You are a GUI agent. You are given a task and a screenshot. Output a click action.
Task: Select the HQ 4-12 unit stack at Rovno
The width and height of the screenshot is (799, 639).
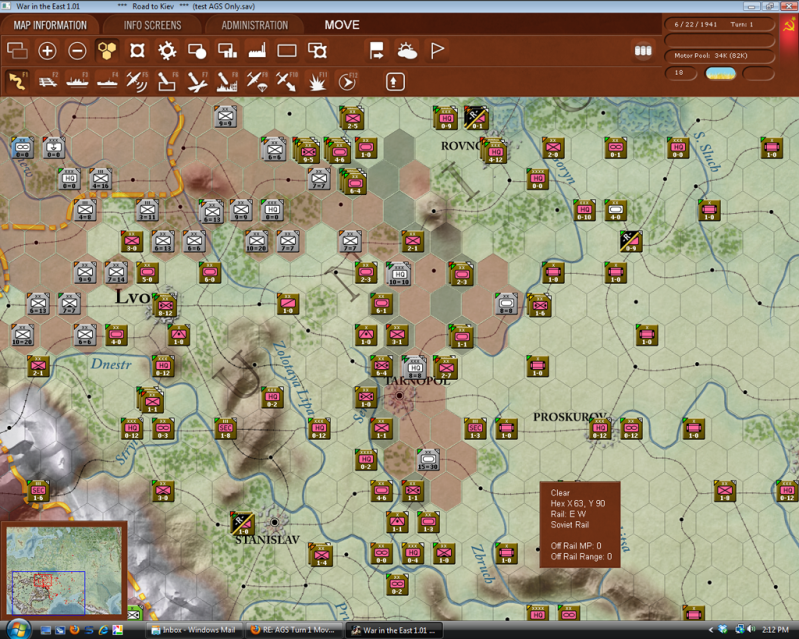click(x=495, y=151)
